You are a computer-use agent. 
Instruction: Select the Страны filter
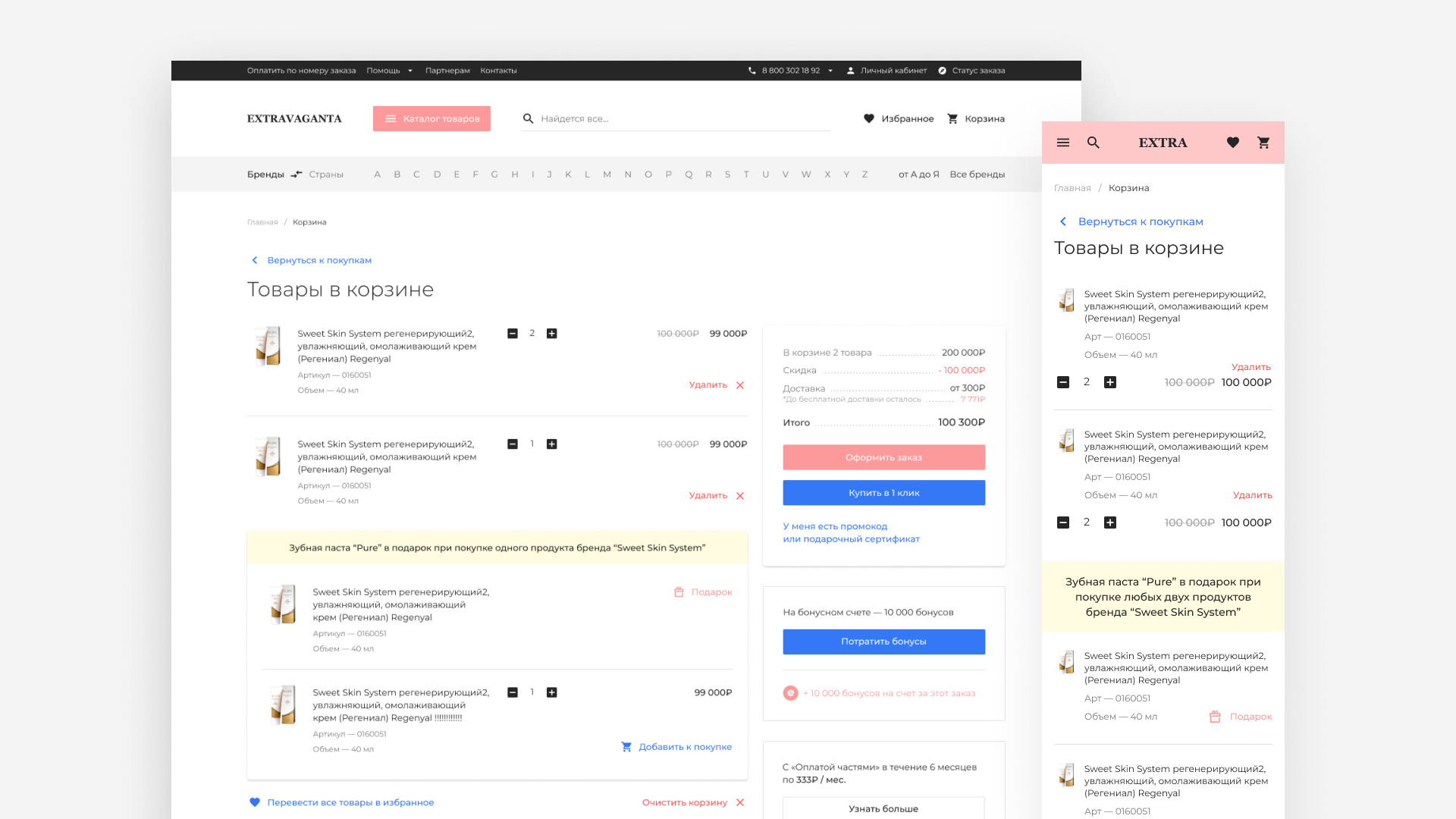pyautogui.click(x=326, y=174)
